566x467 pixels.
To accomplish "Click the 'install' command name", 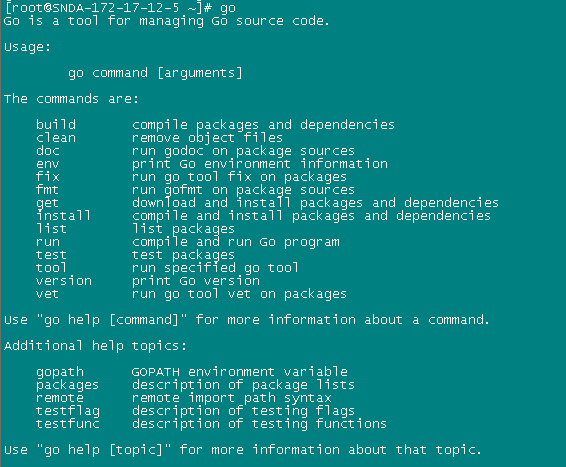I will [63, 215].
